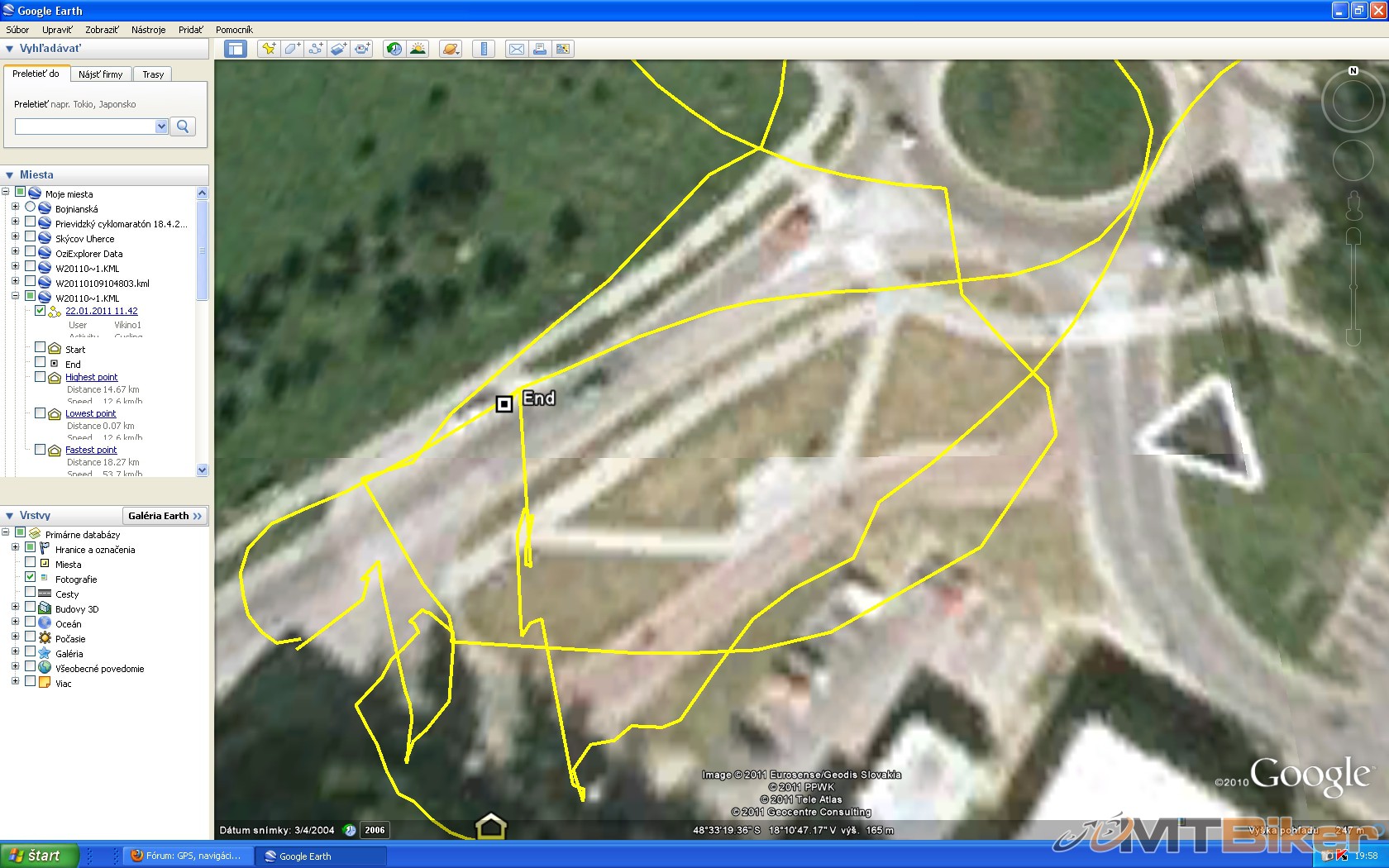1389x868 pixels.
Task: Click the Add Image Overlay icon
Action: click(338, 49)
